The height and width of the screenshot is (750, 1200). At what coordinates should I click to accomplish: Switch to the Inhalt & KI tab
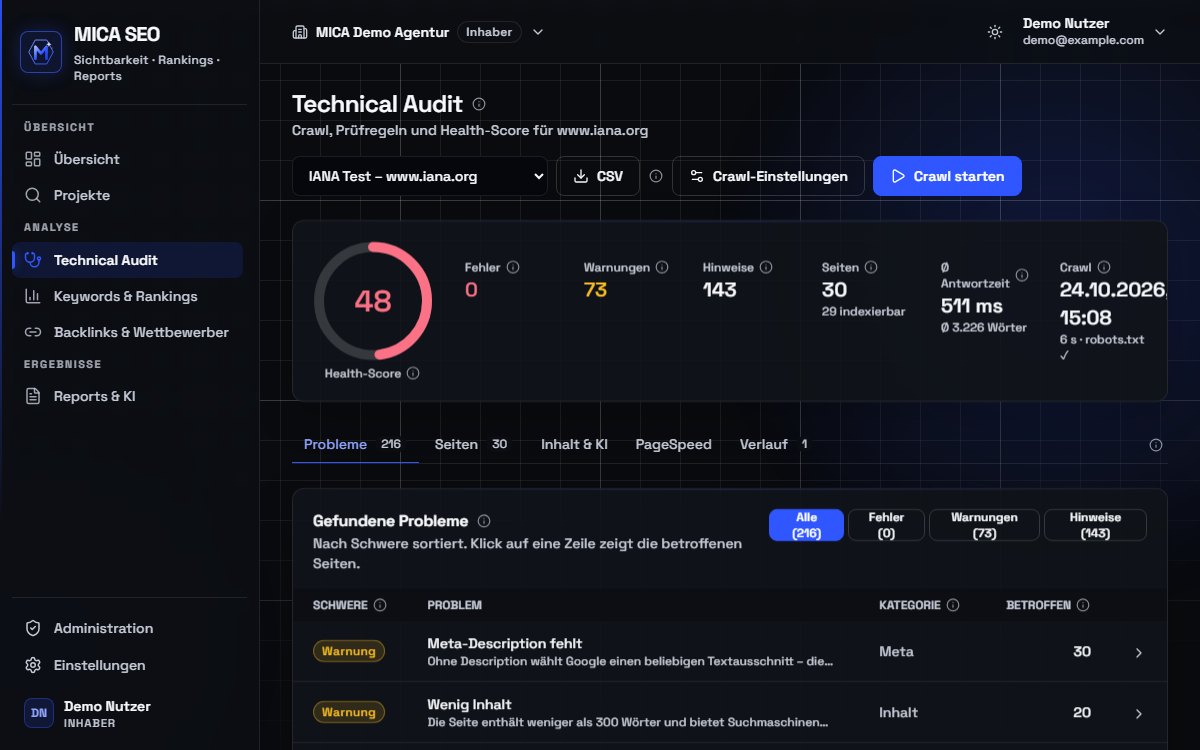(x=574, y=444)
